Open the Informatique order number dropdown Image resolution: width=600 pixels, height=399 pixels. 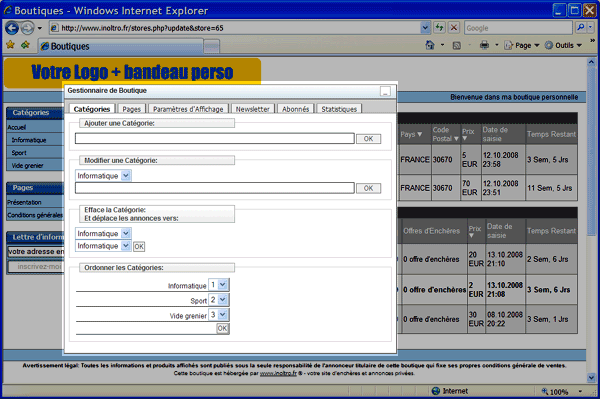(x=218, y=285)
